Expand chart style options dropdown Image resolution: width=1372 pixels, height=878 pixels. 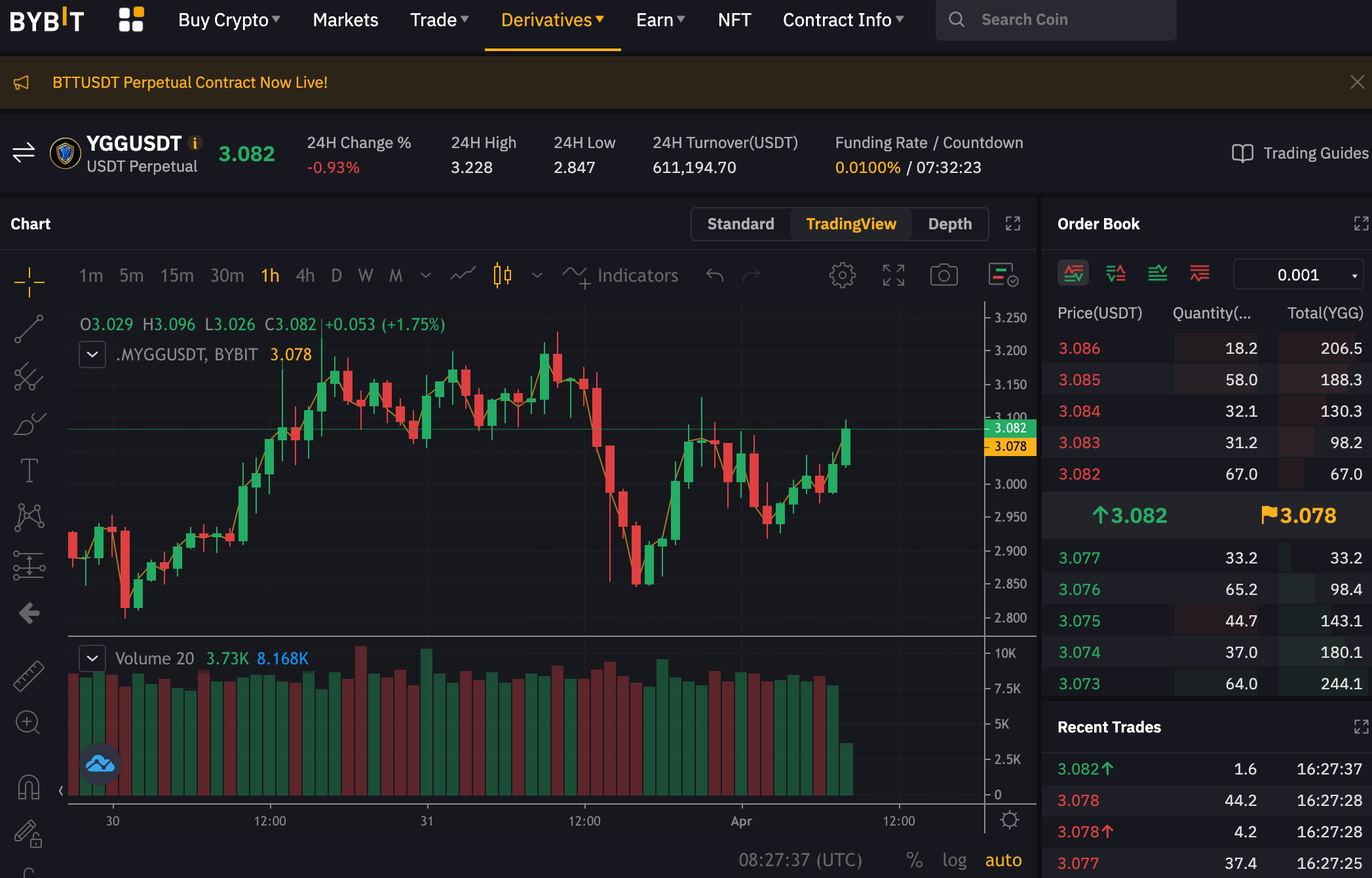click(537, 275)
